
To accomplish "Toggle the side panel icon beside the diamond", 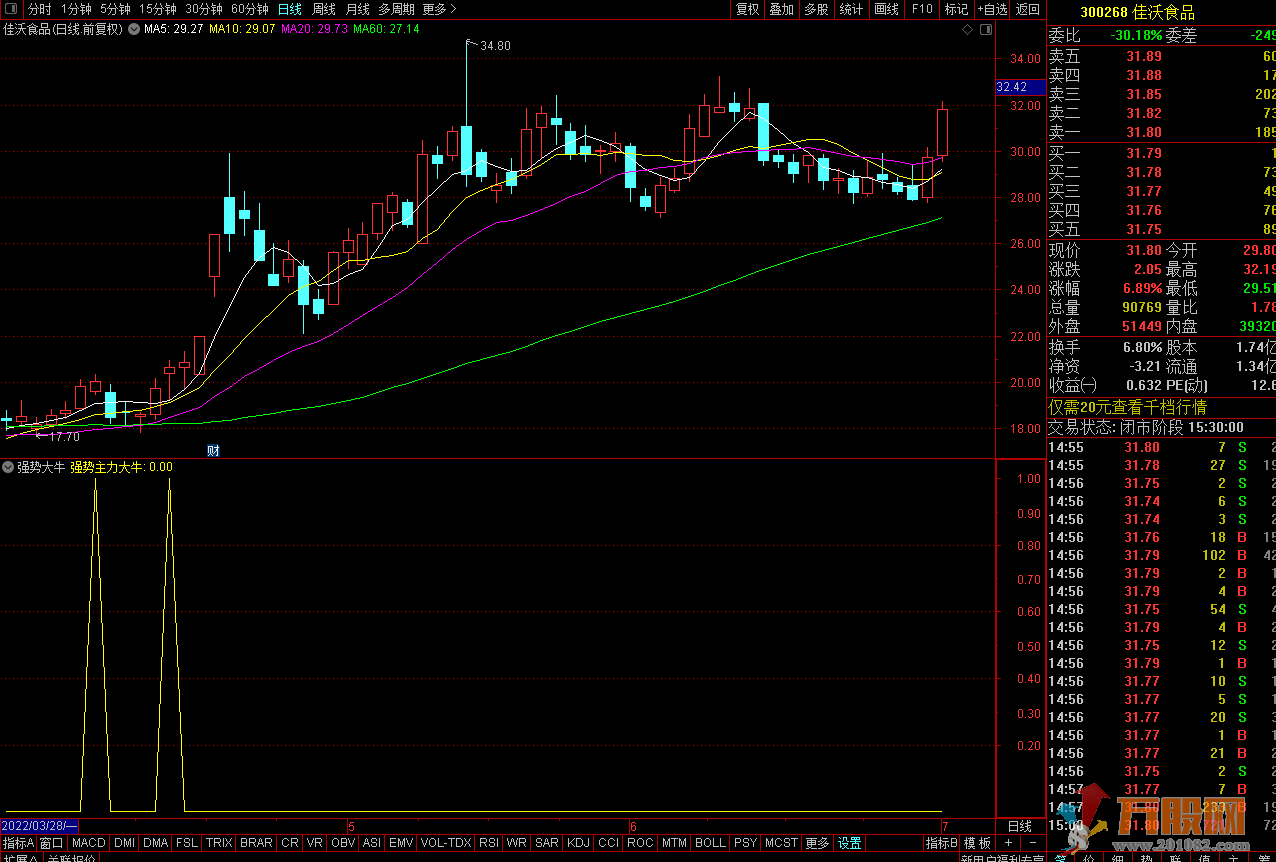I will [x=984, y=30].
